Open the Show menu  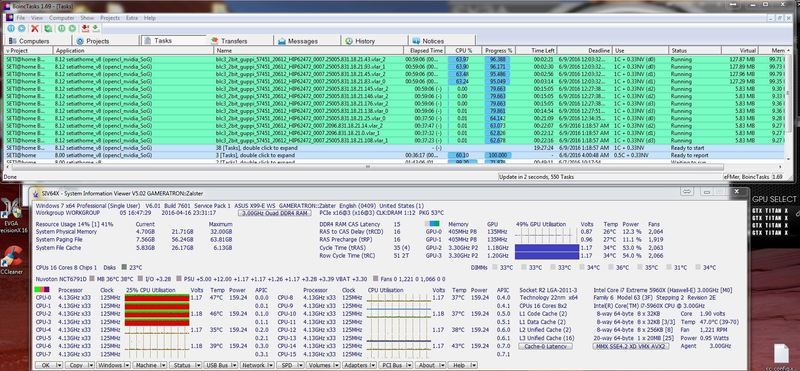pos(87,18)
